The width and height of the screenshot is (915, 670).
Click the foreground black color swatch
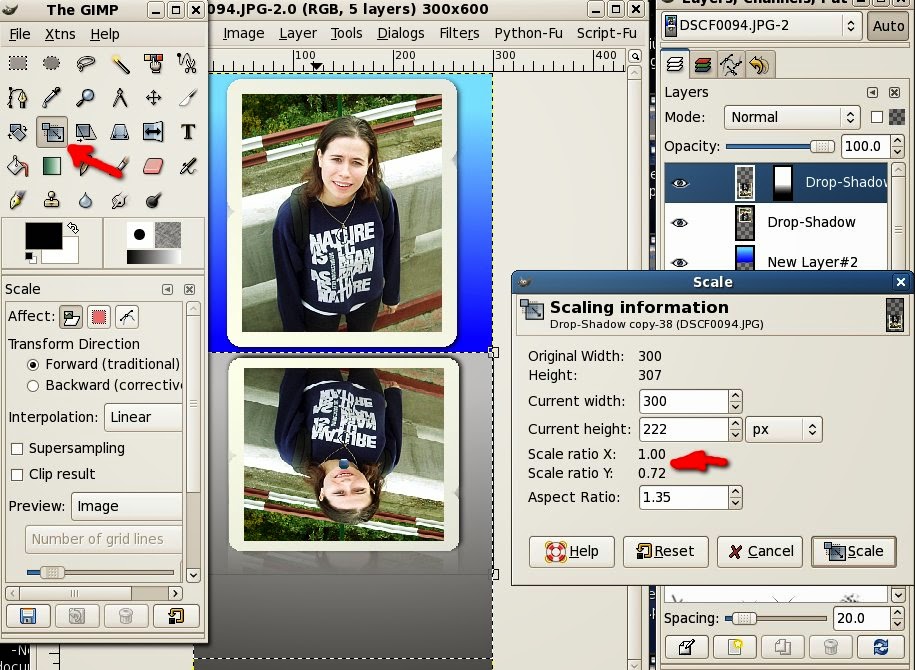43,236
